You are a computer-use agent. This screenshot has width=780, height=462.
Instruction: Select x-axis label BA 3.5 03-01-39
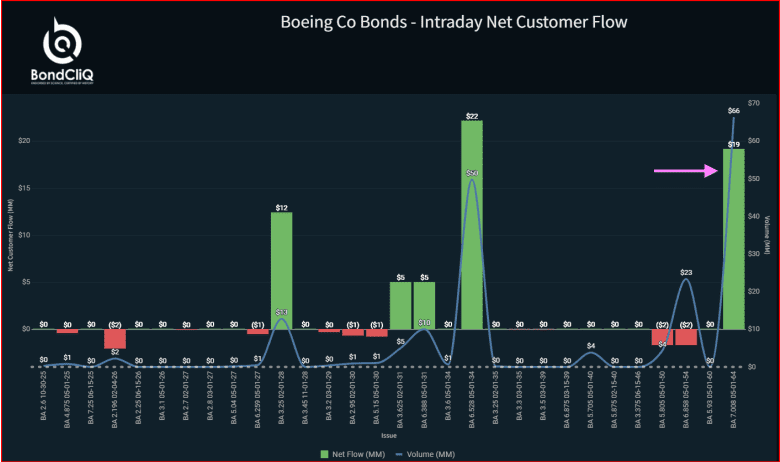tap(543, 395)
